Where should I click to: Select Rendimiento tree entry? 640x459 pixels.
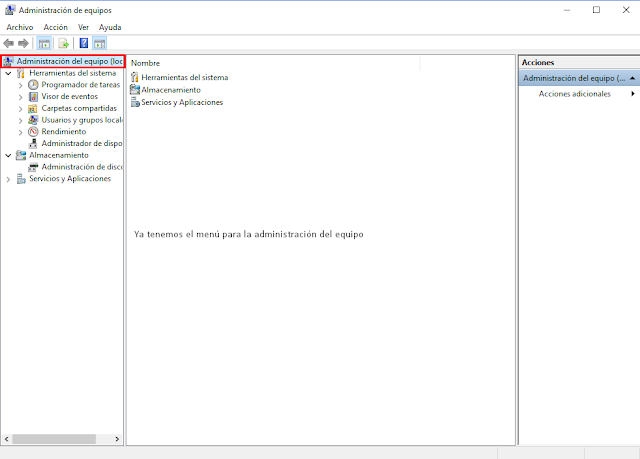64,132
